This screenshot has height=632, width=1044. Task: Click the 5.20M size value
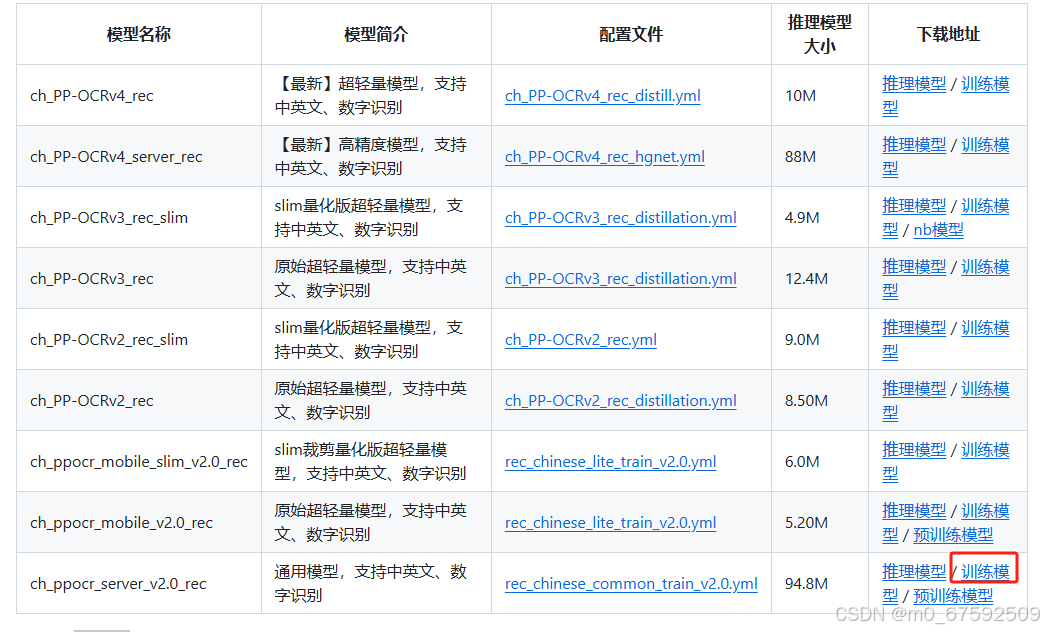click(x=806, y=523)
